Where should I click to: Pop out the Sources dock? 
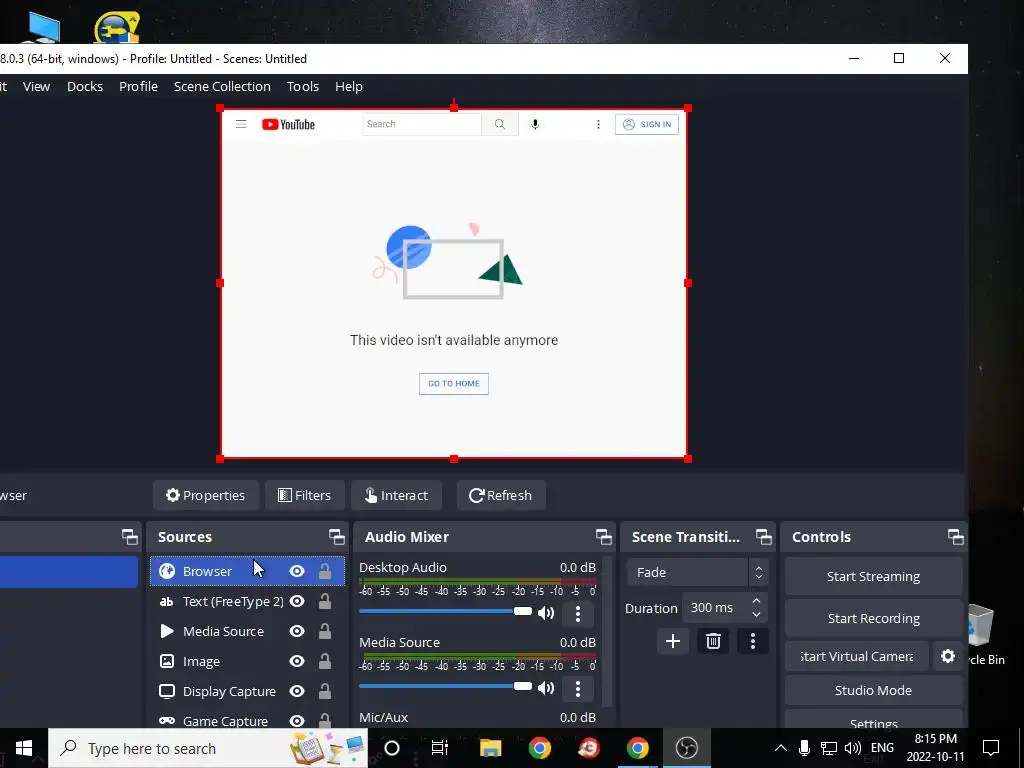click(x=336, y=537)
